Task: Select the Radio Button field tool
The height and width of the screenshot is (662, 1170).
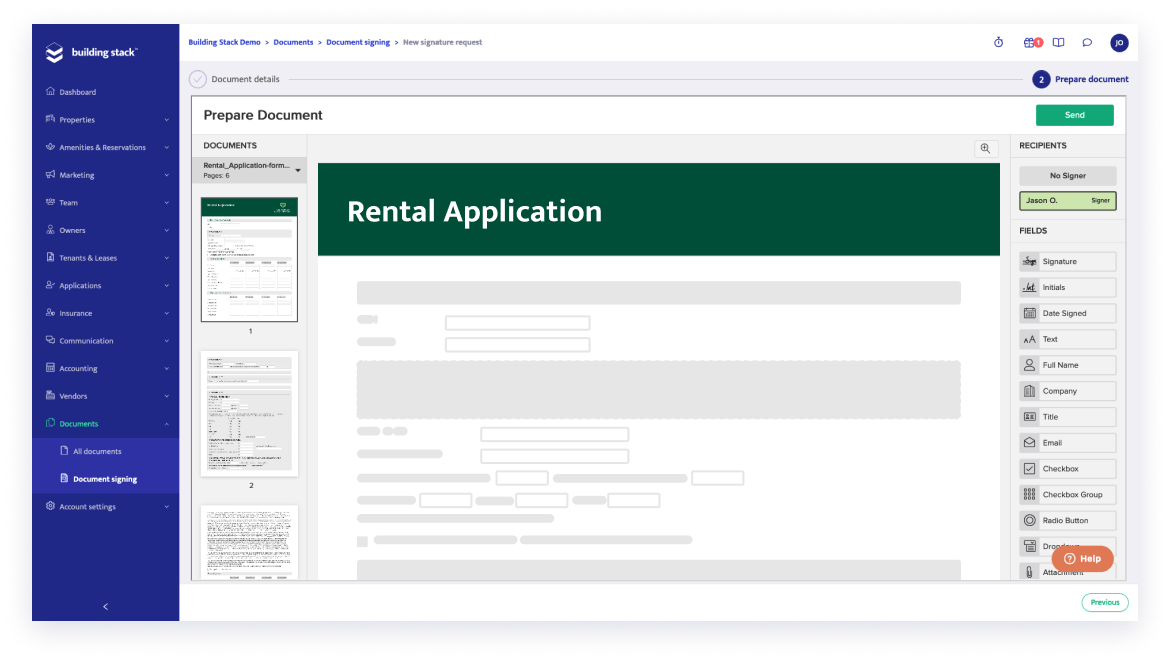Action: coord(1067,520)
